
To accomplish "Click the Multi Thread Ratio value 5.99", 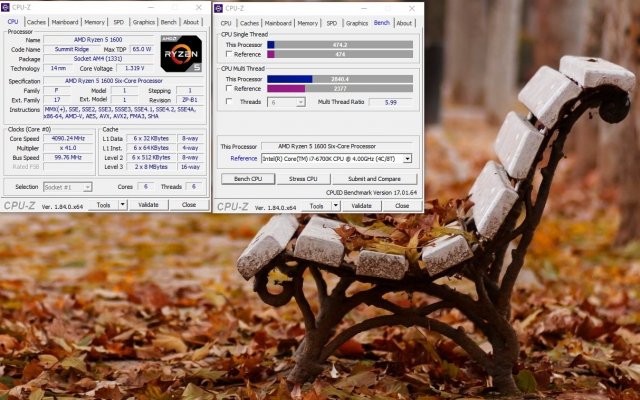I will [391, 102].
